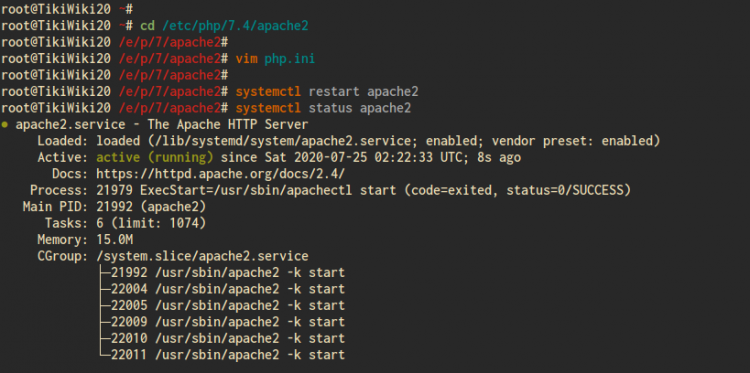750x373 pixels.
Task: Select the path /etc/php/7.4/apache2
Action: coord(235,26)
